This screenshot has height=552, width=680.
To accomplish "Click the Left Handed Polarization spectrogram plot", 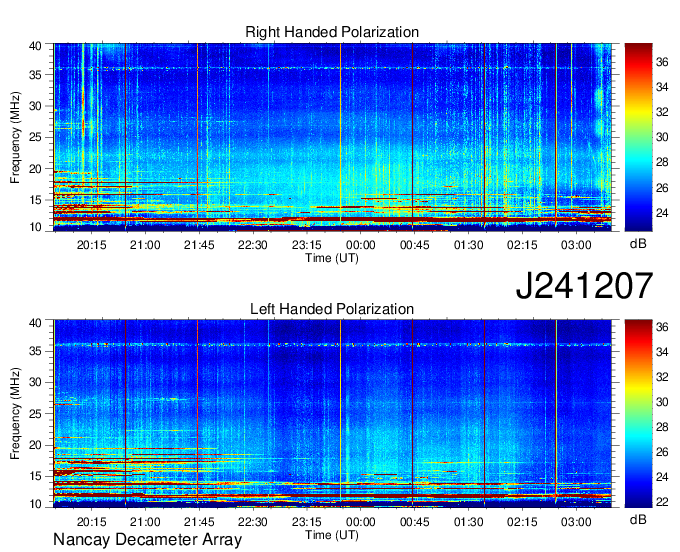I will (332, 414).
